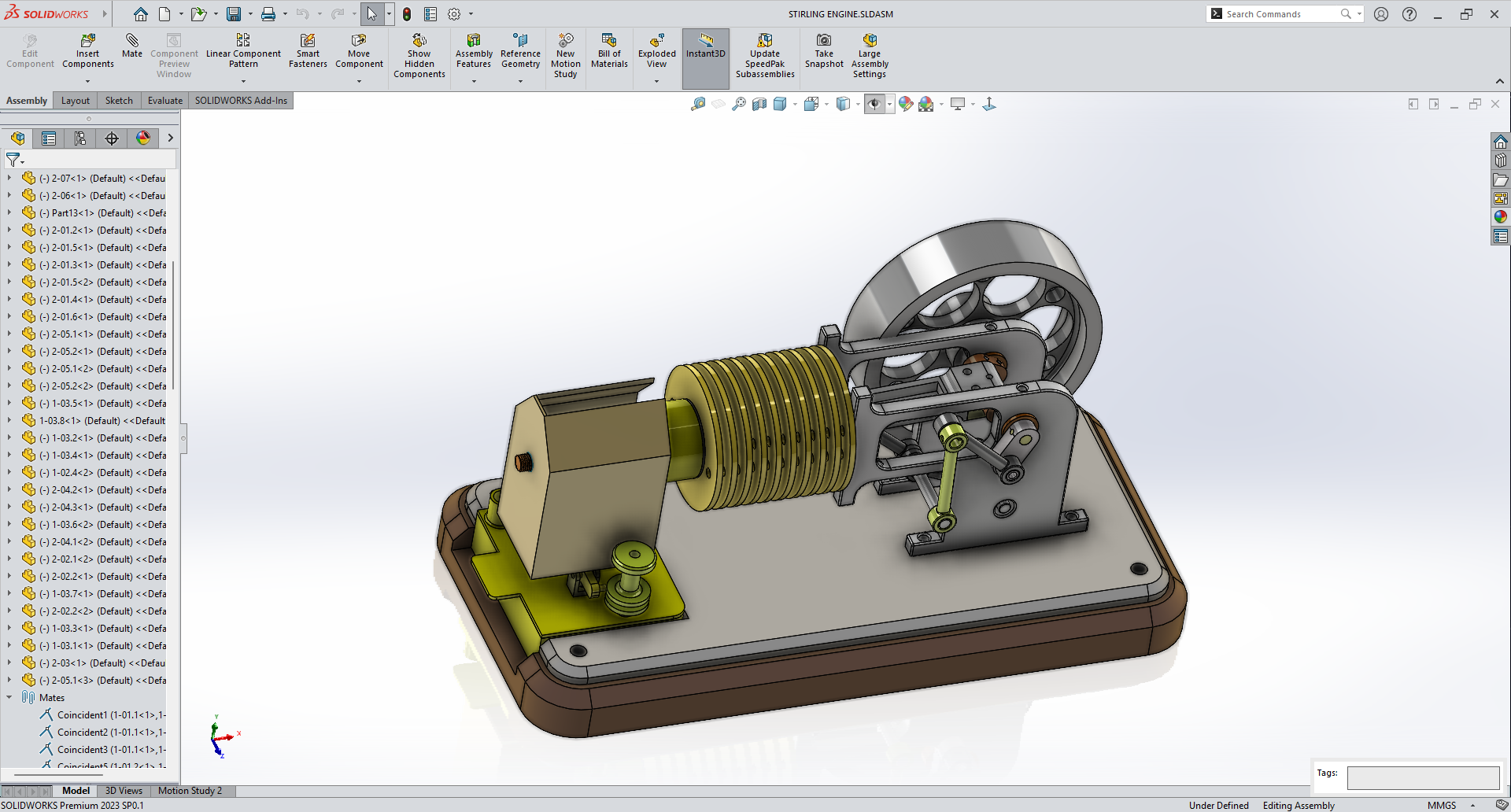This screenshot has width=1511, height=812.
Task: Switch to Sketch tab
Action: 119,101
